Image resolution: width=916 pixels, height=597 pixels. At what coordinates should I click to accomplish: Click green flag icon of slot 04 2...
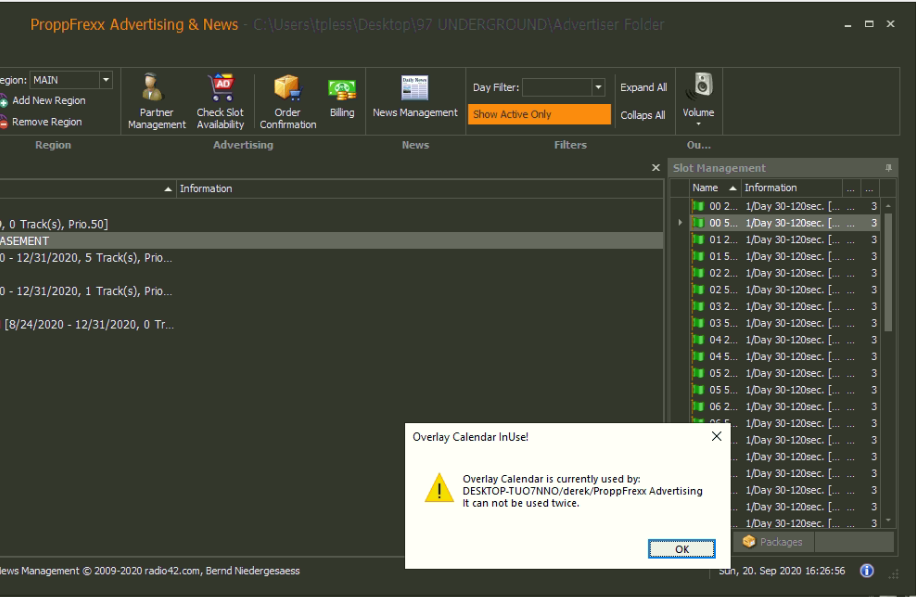pos(698,340)
